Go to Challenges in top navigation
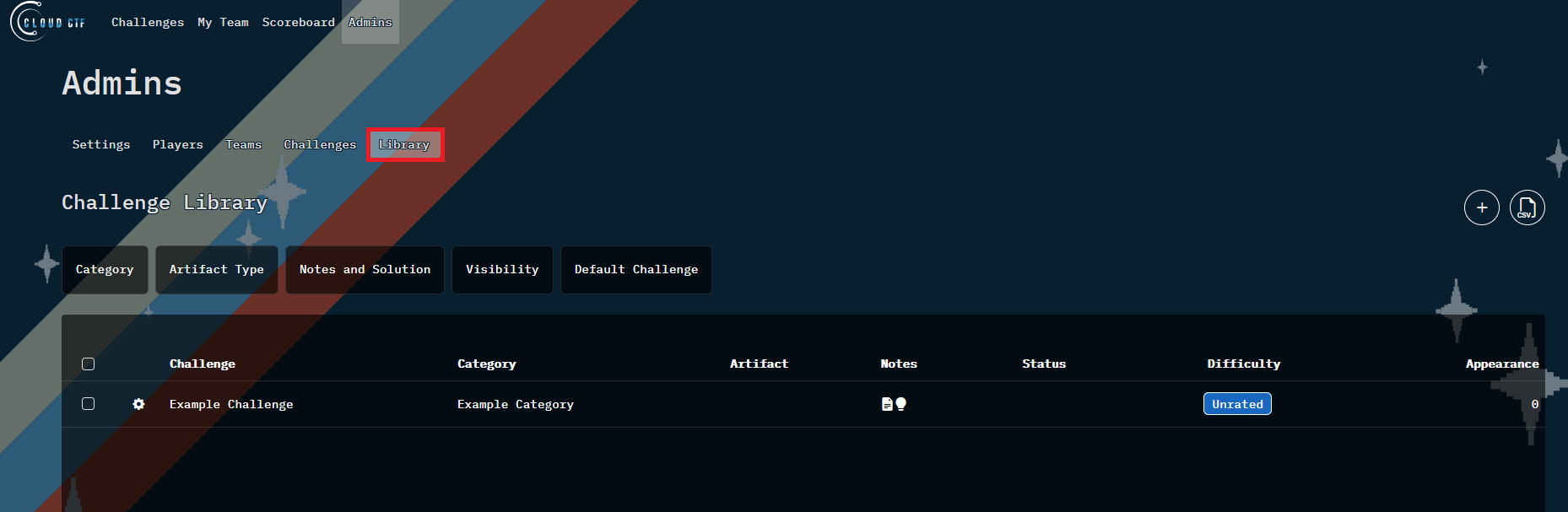 (148, 22)
